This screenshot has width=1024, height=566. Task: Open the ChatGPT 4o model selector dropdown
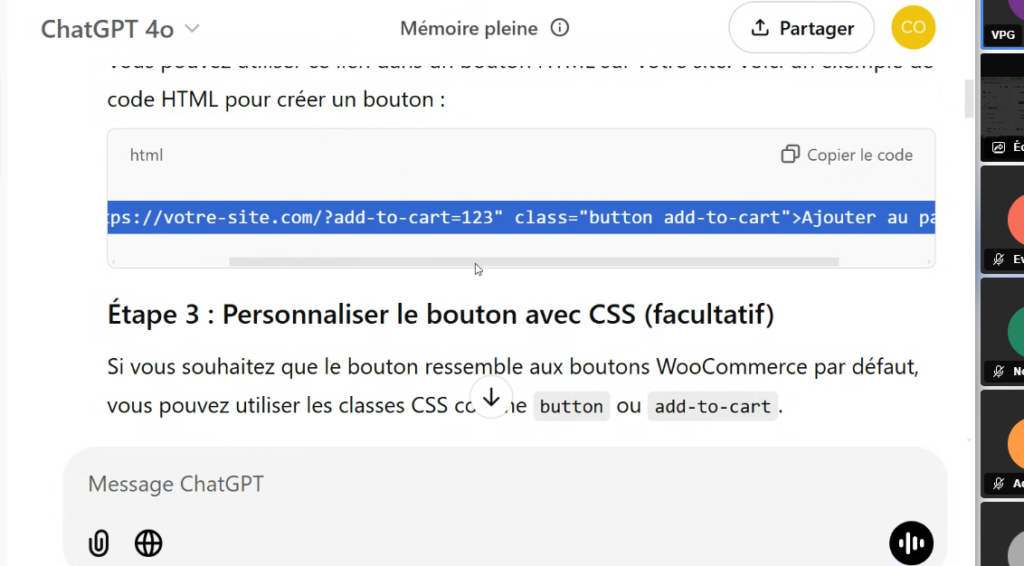pyautogui.click(x=120, y=29)
